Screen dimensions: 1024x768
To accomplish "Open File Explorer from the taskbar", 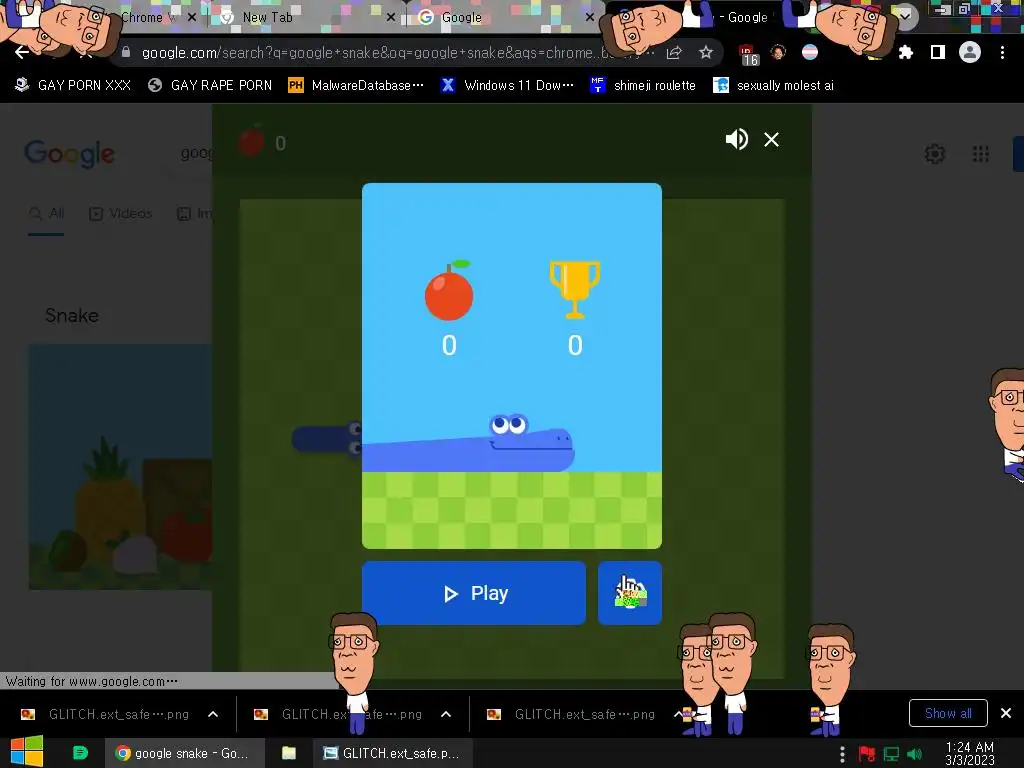I will tap(289, 754).
